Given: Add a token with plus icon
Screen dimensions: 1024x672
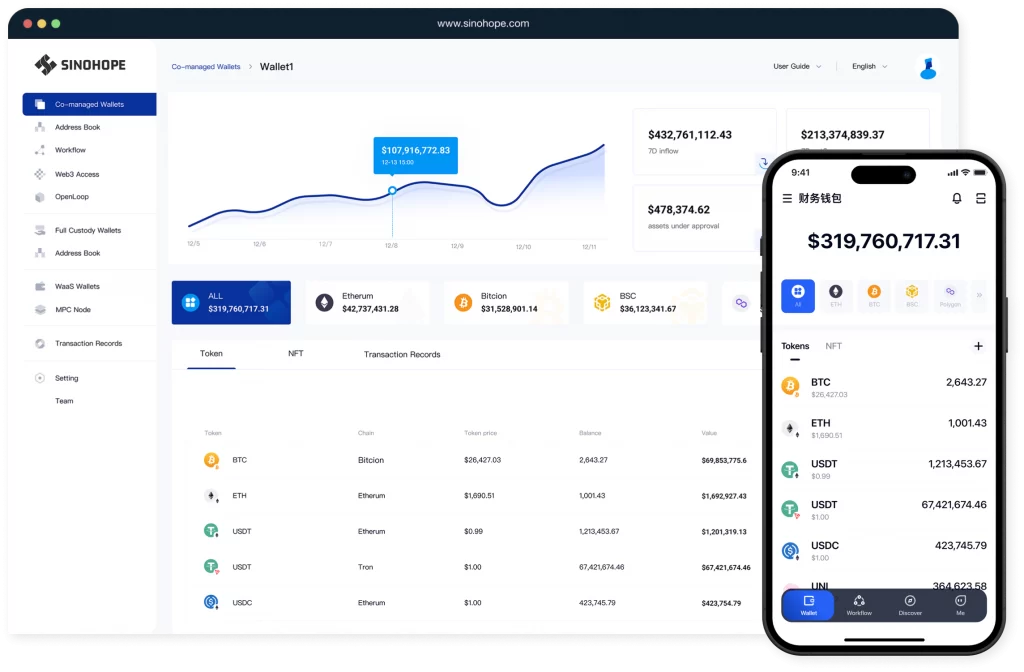Looking at the screenshot, I should coord(978,346).
